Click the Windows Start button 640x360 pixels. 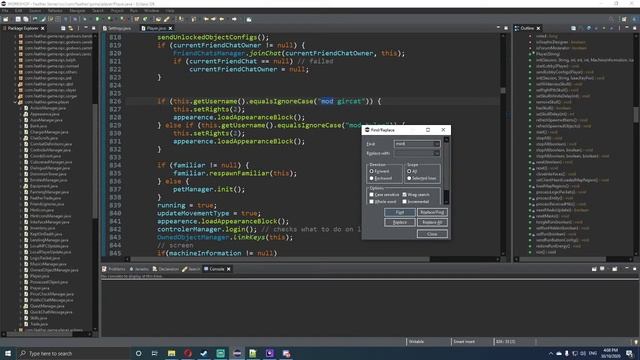click(x=8, y=353)
